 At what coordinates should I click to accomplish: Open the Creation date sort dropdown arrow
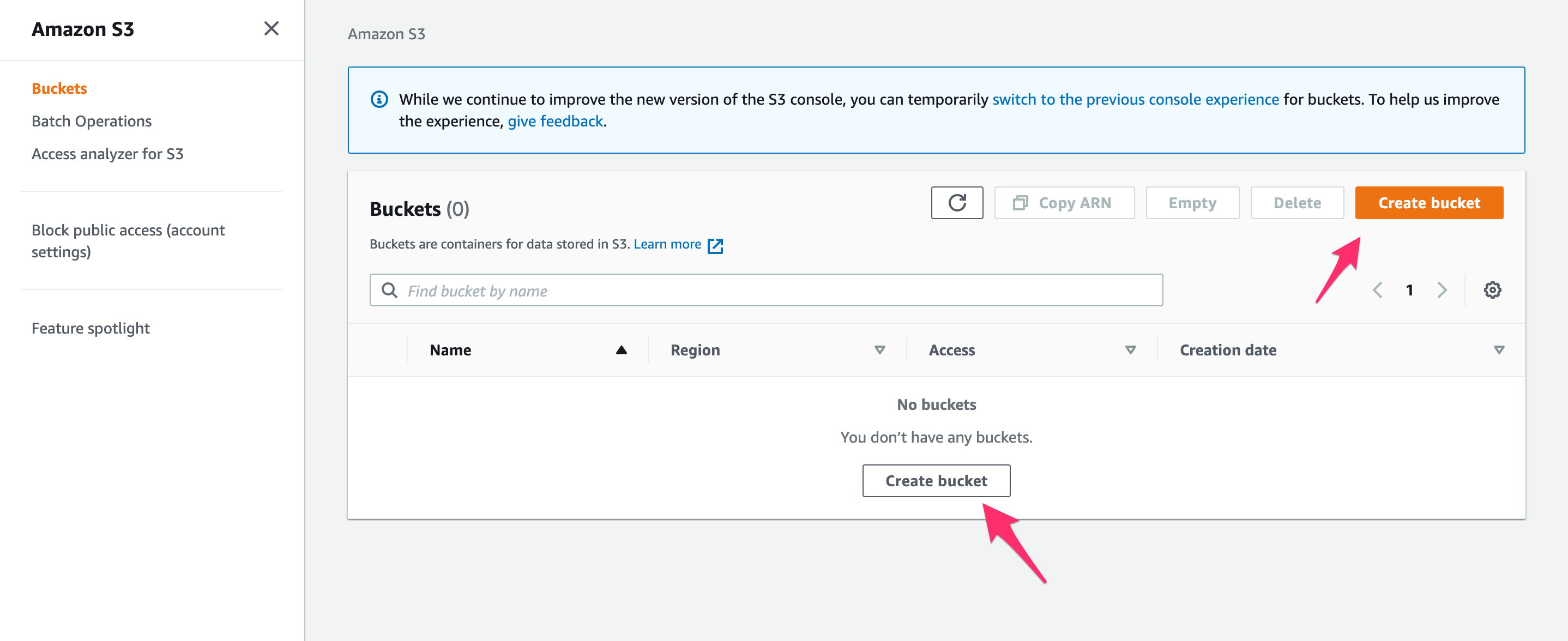tap(1499, 349)
